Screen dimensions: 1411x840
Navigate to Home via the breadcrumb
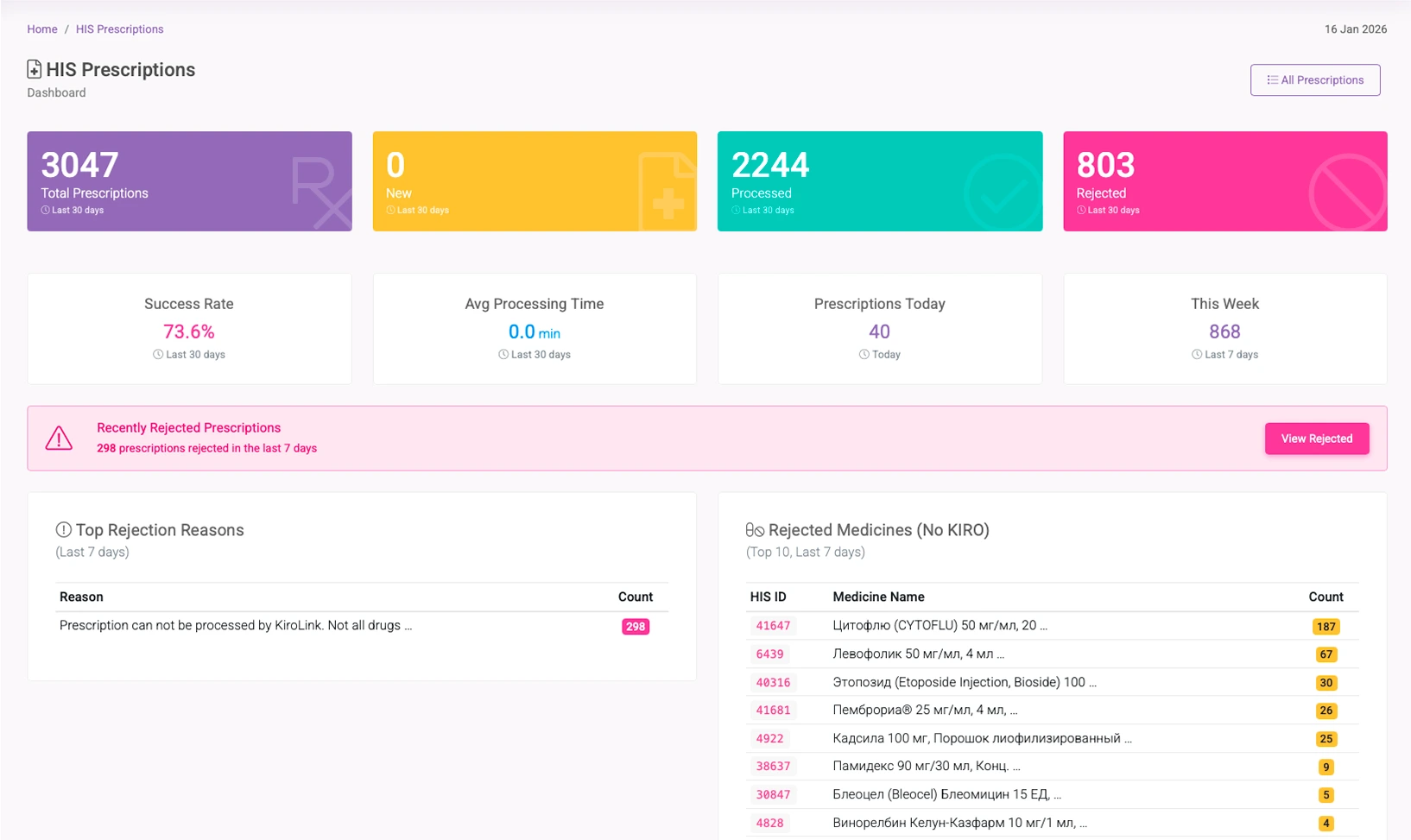coord(41,28)
